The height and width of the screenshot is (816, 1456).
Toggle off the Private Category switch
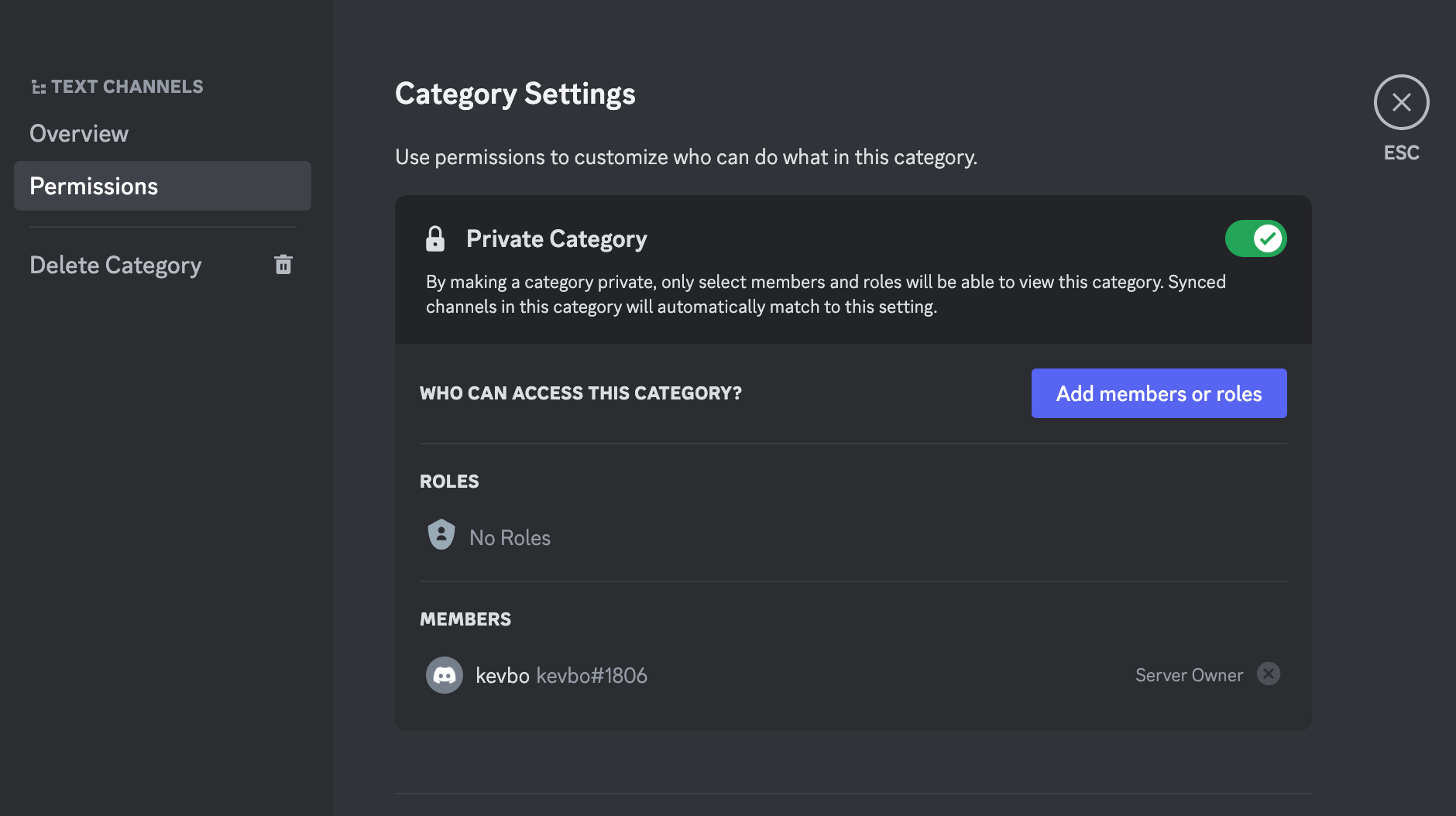1255,238
